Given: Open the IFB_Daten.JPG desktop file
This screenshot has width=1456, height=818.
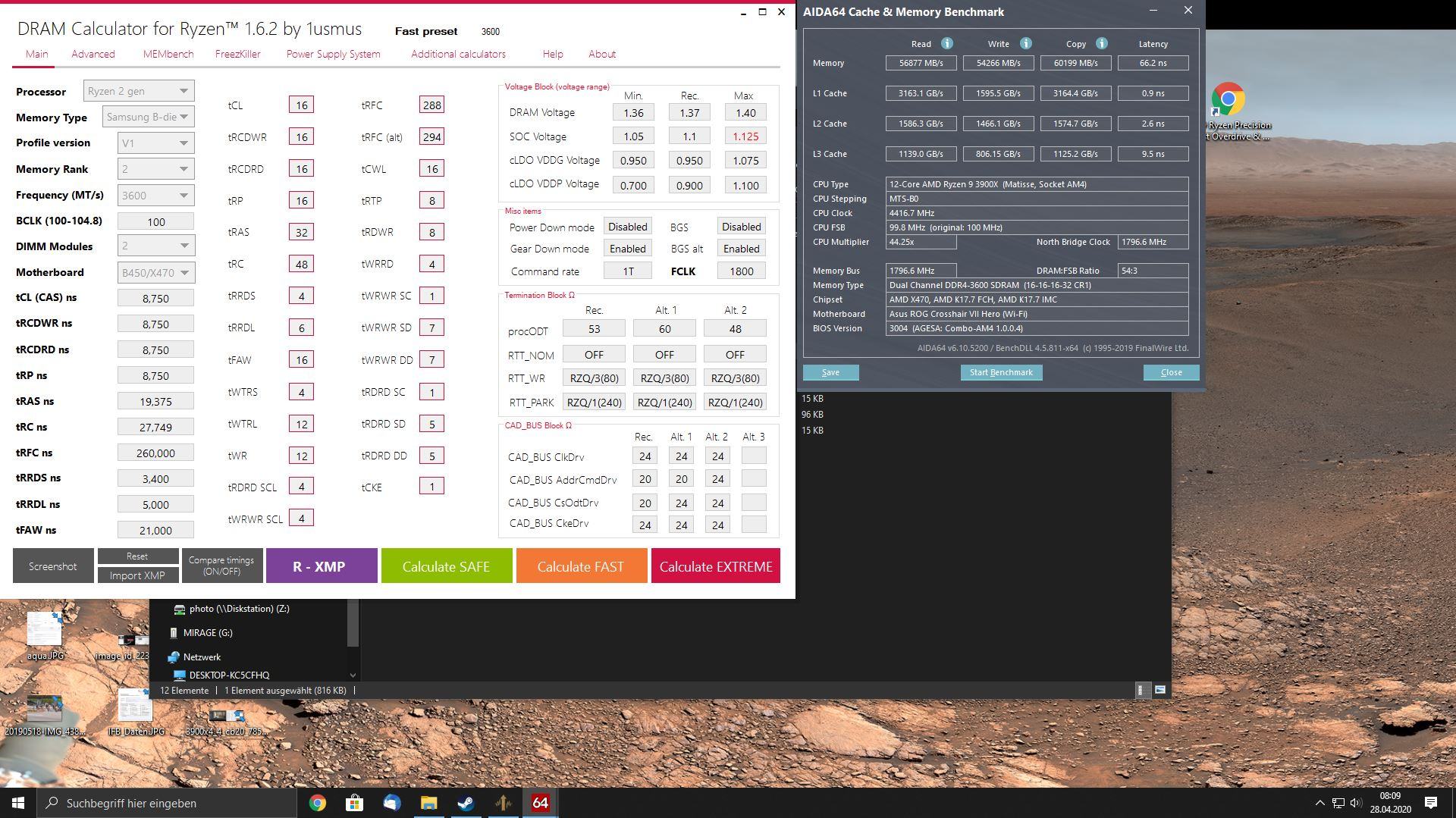Looking at the screenshot, I should pyautogui.click(x=136, y=712).
